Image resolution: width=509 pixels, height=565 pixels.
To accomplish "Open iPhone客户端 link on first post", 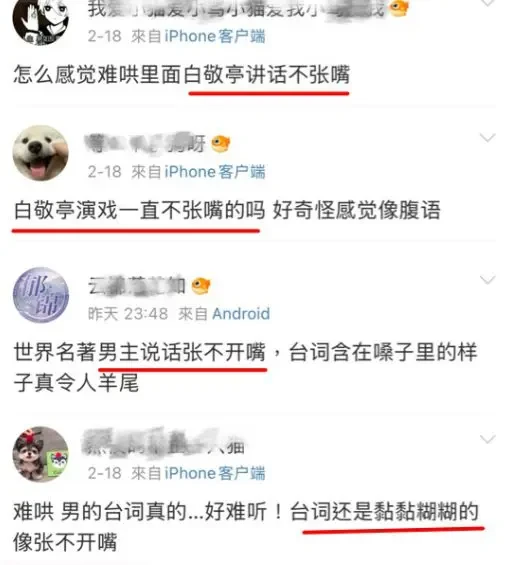I will tap(215, 36).
